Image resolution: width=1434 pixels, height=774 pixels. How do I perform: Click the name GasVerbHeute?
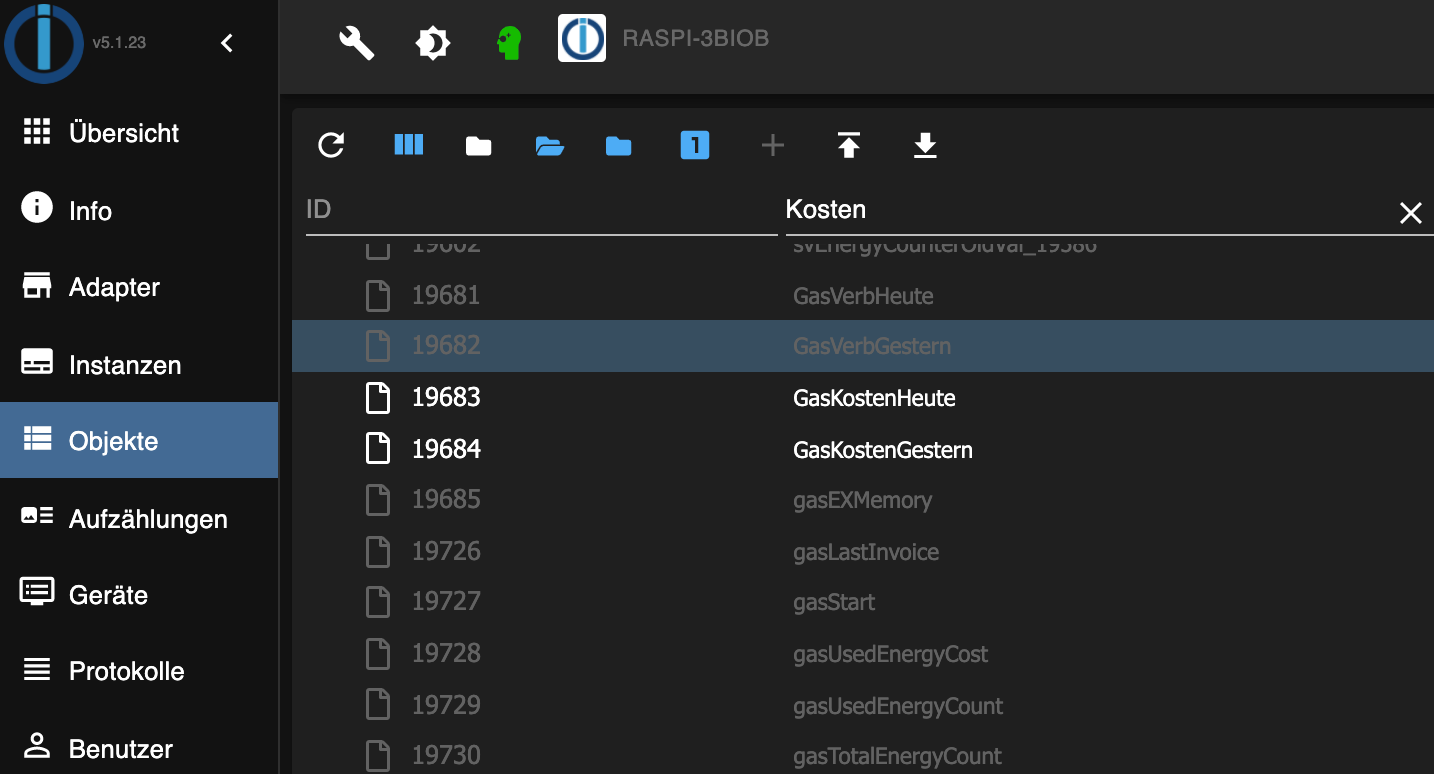[x=863, y=296]
